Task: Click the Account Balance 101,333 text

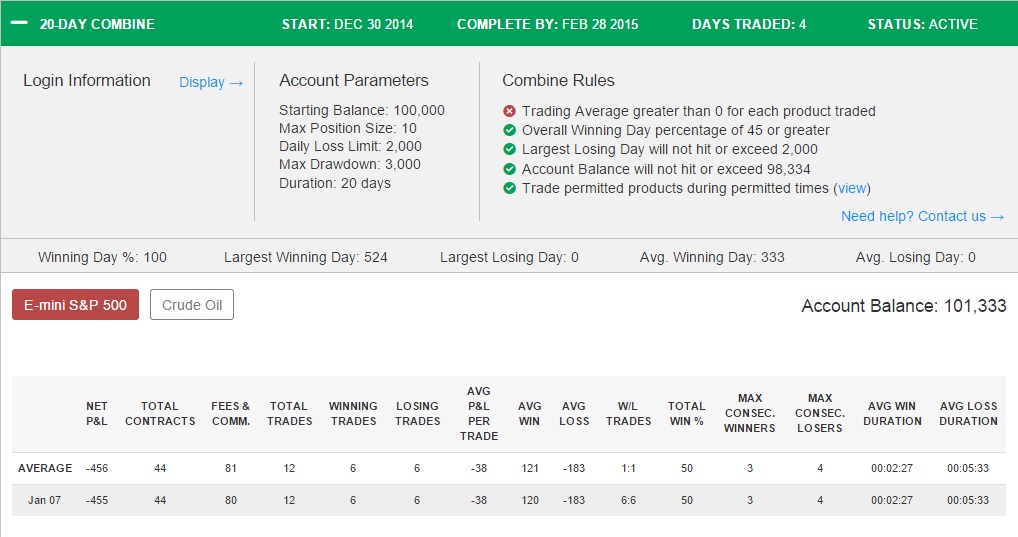Action: [x=904, y=306]
